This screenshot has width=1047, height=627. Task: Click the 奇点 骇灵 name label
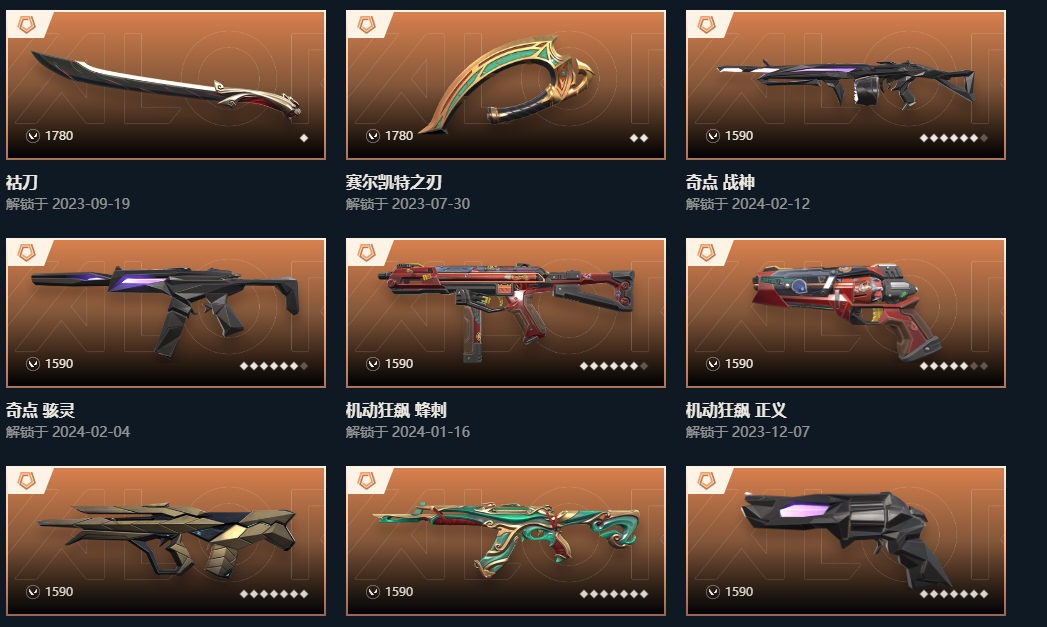click(40, 410)
